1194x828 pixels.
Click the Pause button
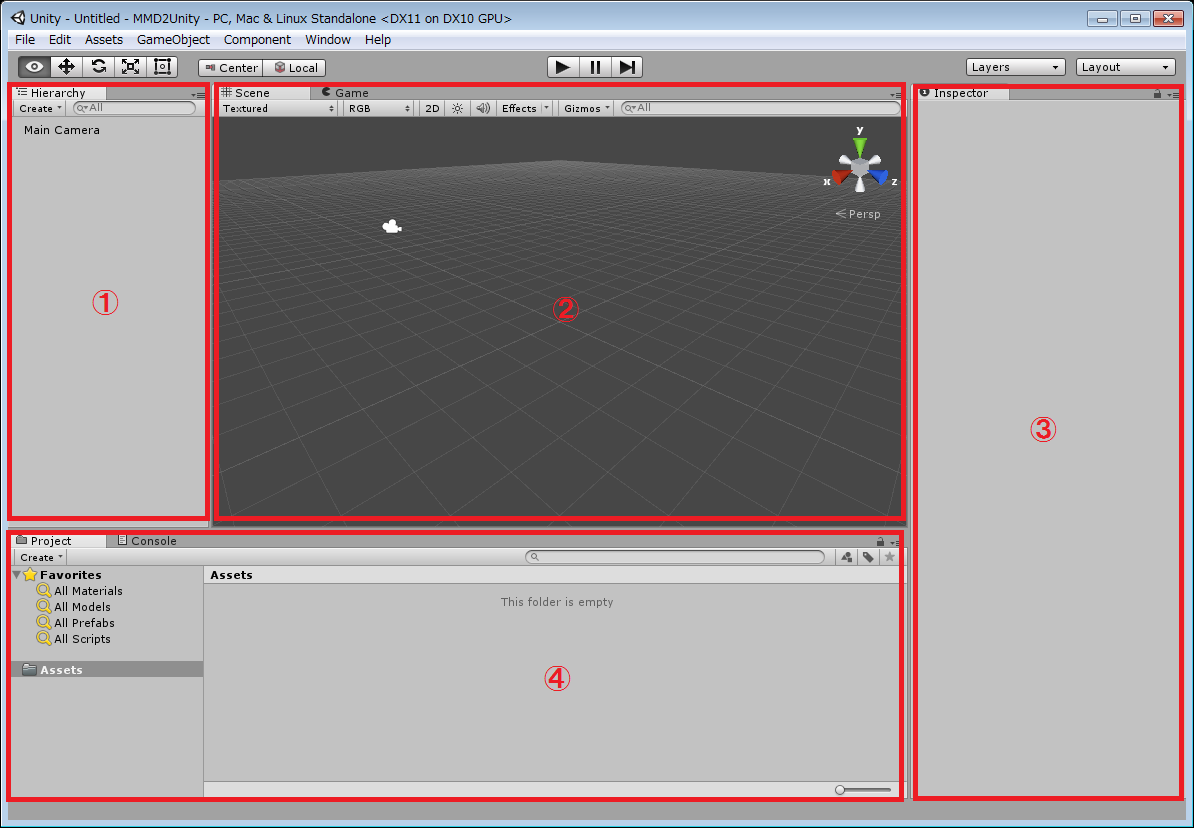(x=595, y=67)
